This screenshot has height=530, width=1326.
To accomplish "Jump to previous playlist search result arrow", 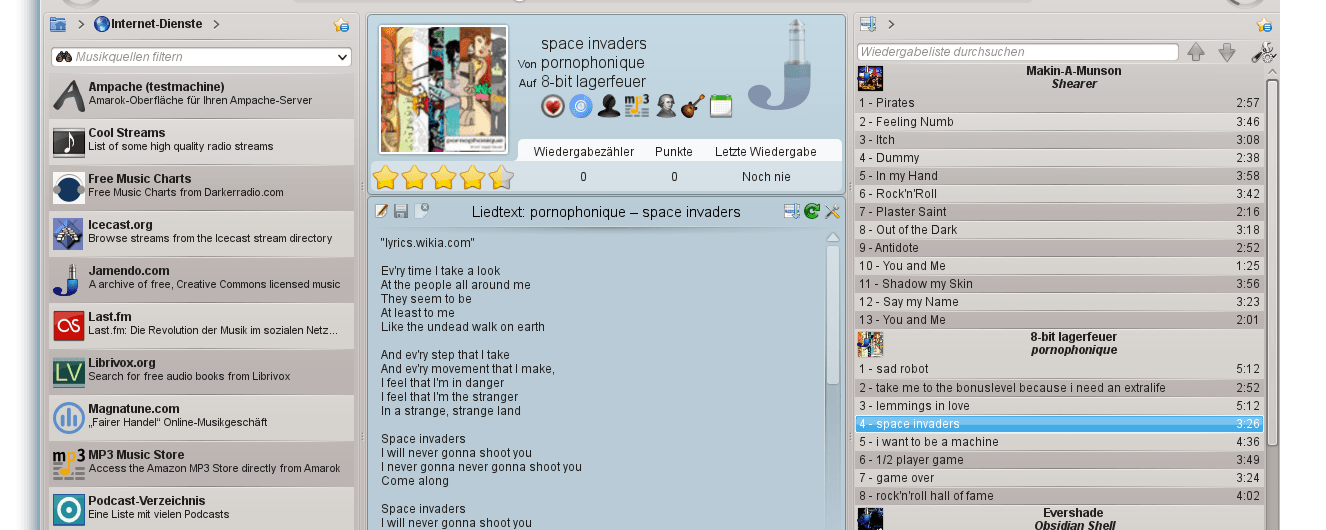I will click(1196, 52).
